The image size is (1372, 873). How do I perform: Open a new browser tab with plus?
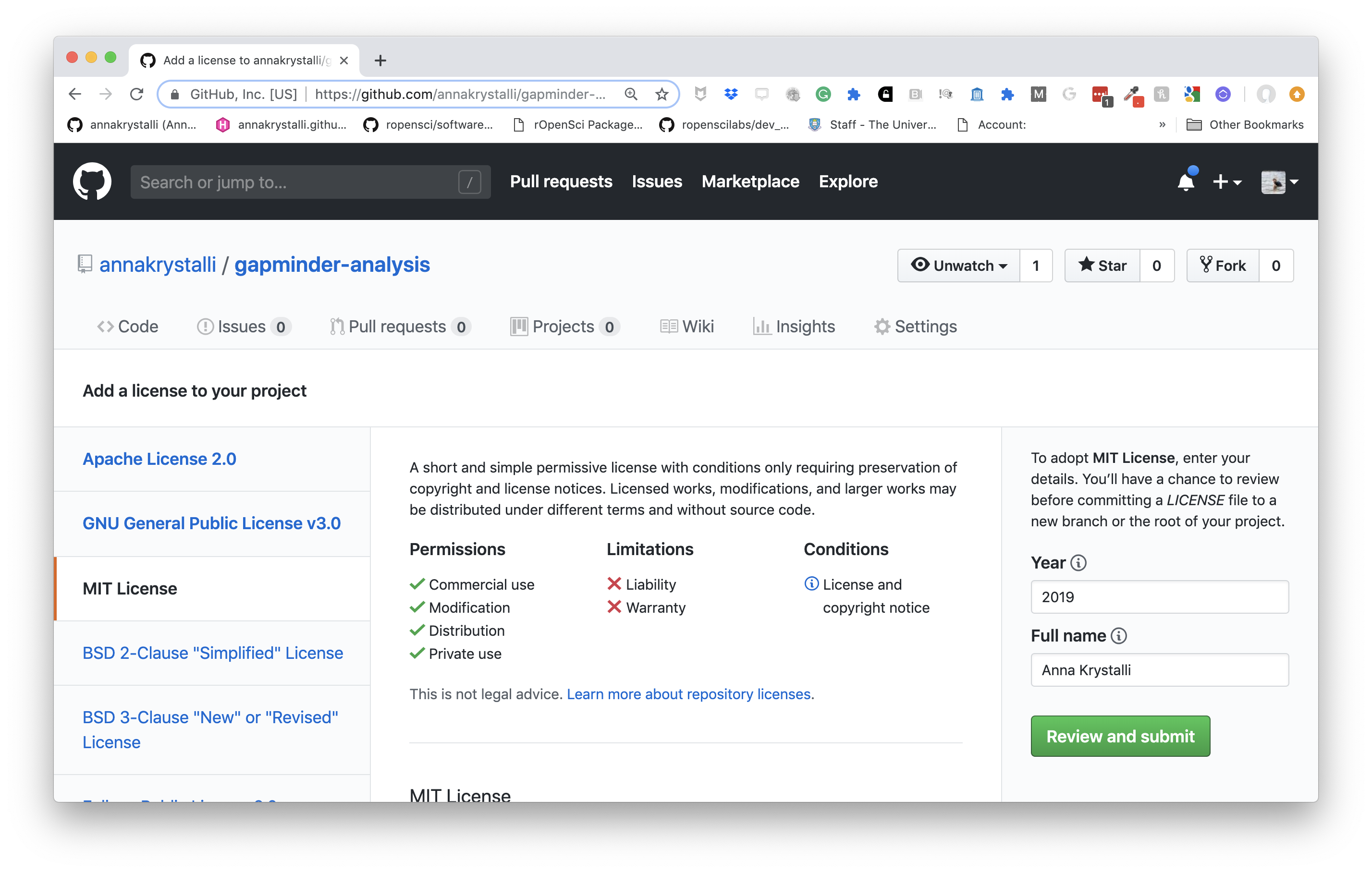(380, 61)
